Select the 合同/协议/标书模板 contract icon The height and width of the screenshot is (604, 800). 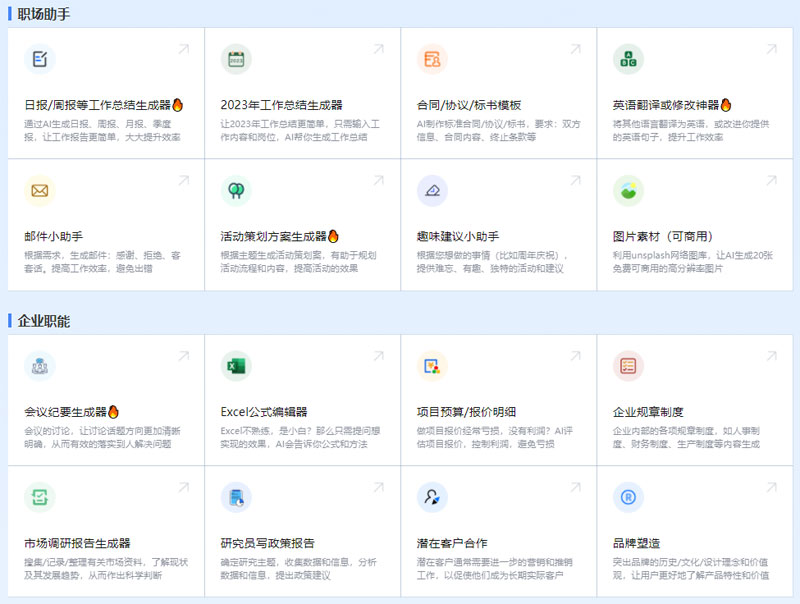tap(432, 60)
